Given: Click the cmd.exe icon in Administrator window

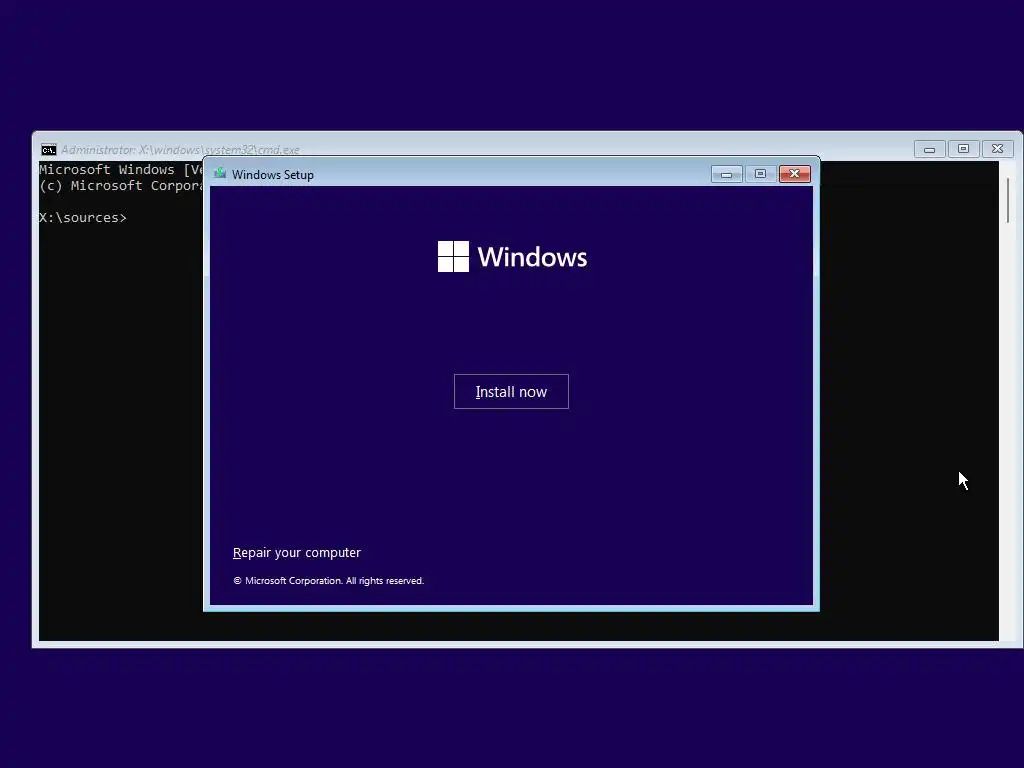Looking at the screenshot, I should [48, 150].
